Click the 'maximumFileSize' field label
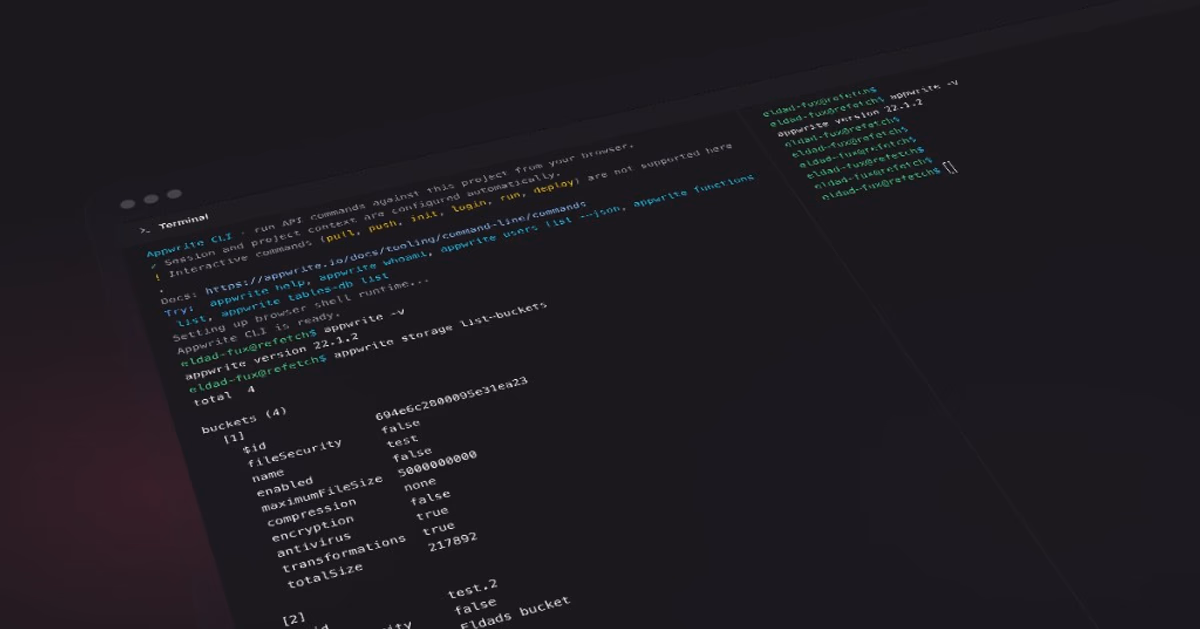Image resolution: width=1200 pixels, height=629 pixels. (x=322, y=492)
